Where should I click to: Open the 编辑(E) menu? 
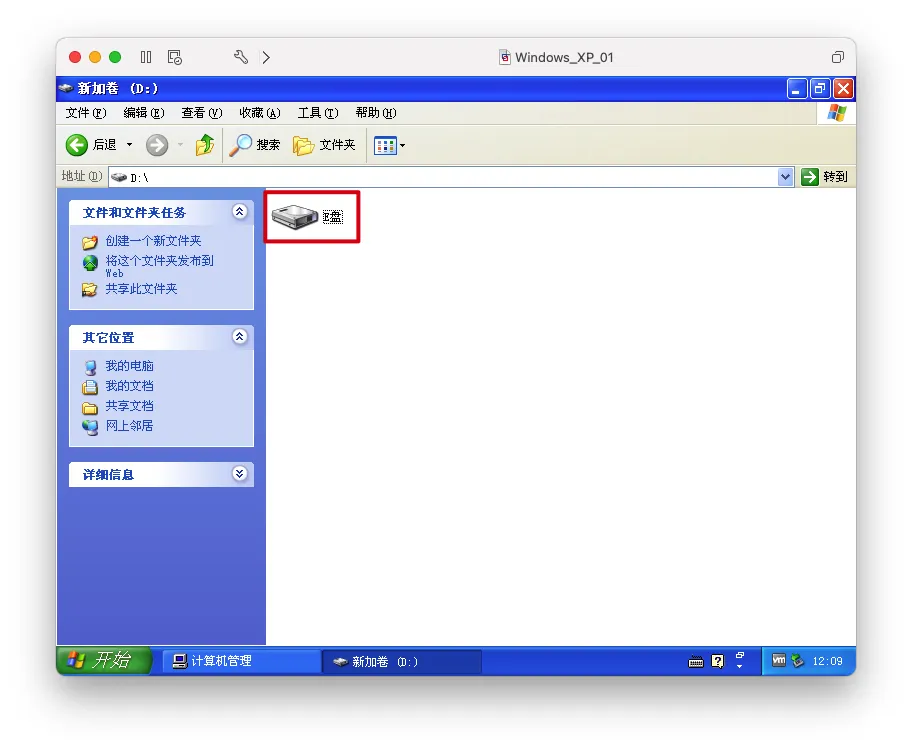pos(144,113)
